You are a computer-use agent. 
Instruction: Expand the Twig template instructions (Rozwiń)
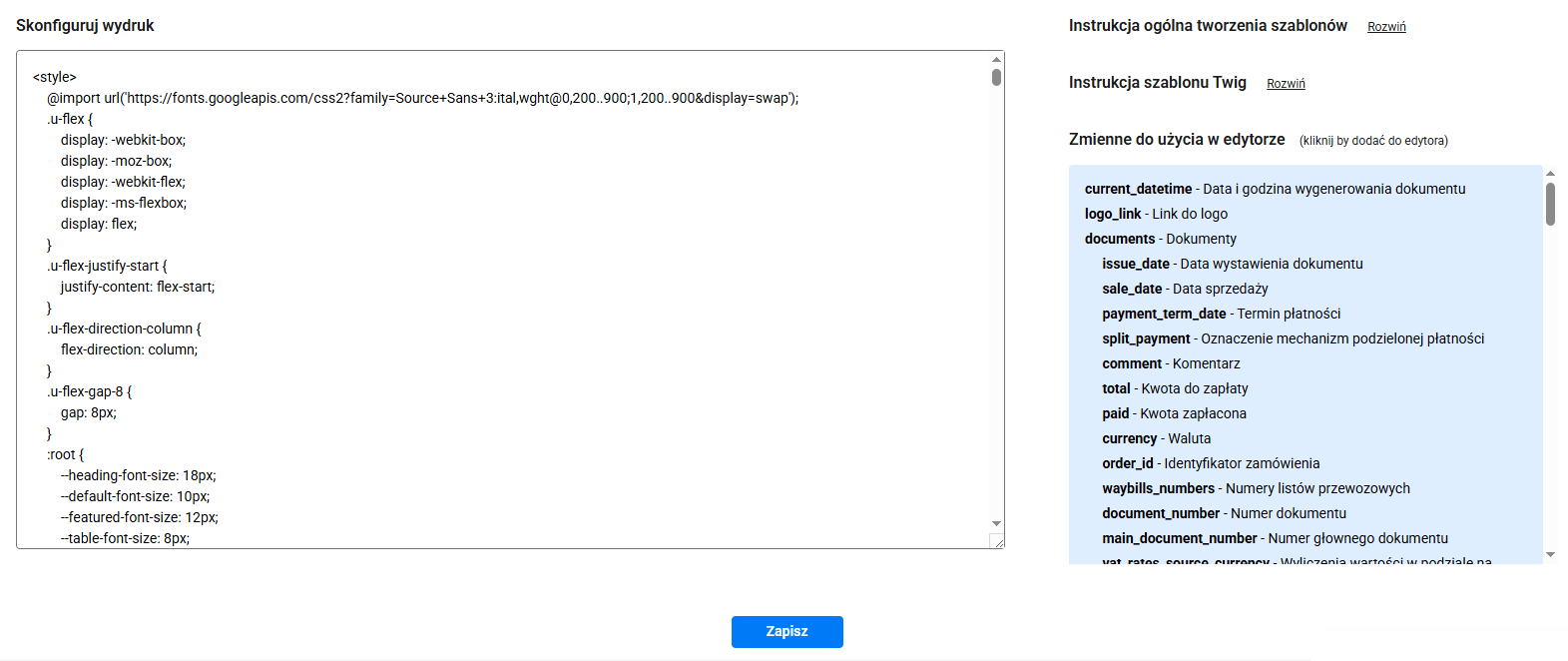pos(1285,84)
